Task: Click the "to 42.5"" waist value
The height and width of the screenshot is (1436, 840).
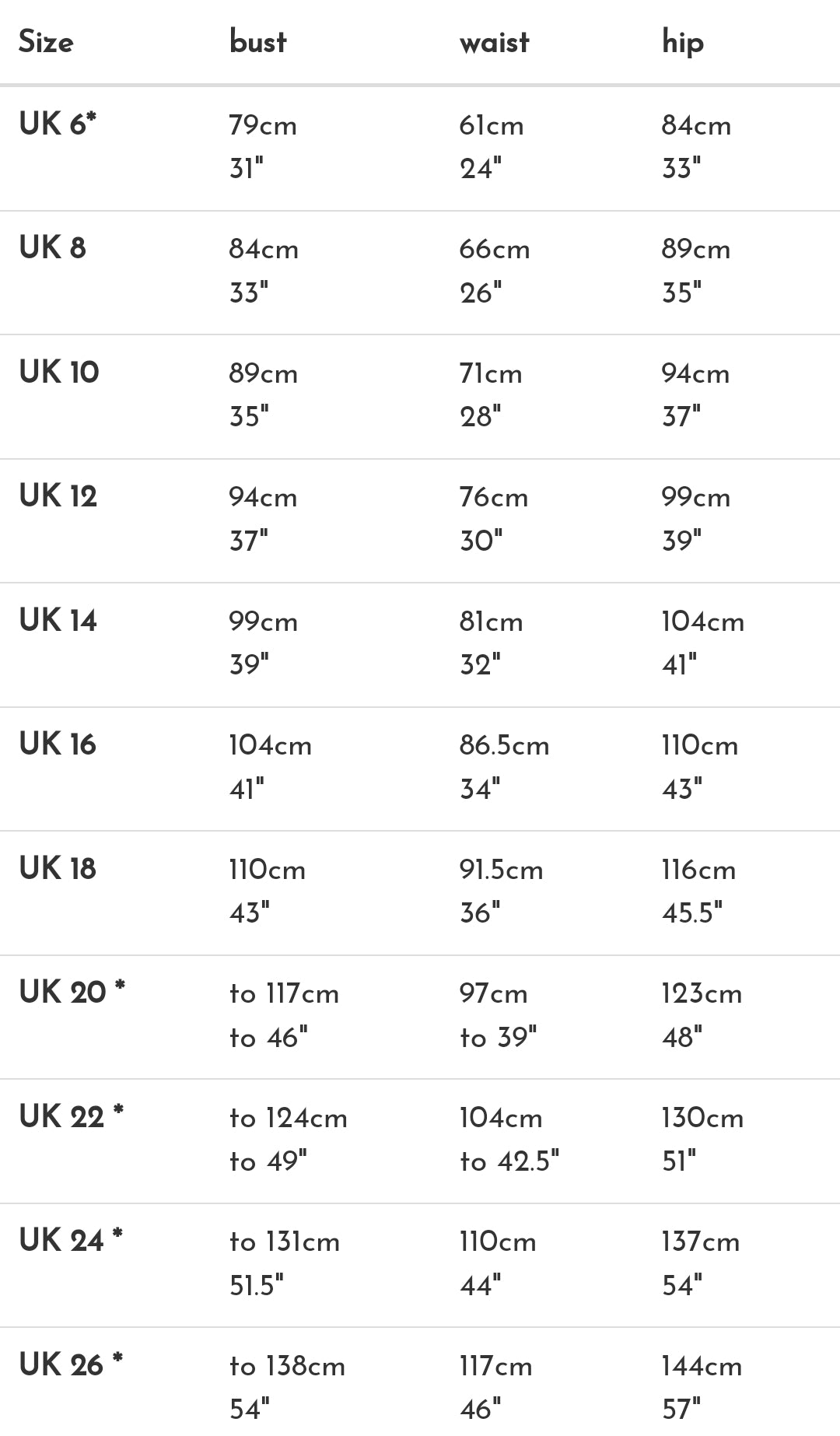Action: pyautogui.click(x=509, y=1161)
